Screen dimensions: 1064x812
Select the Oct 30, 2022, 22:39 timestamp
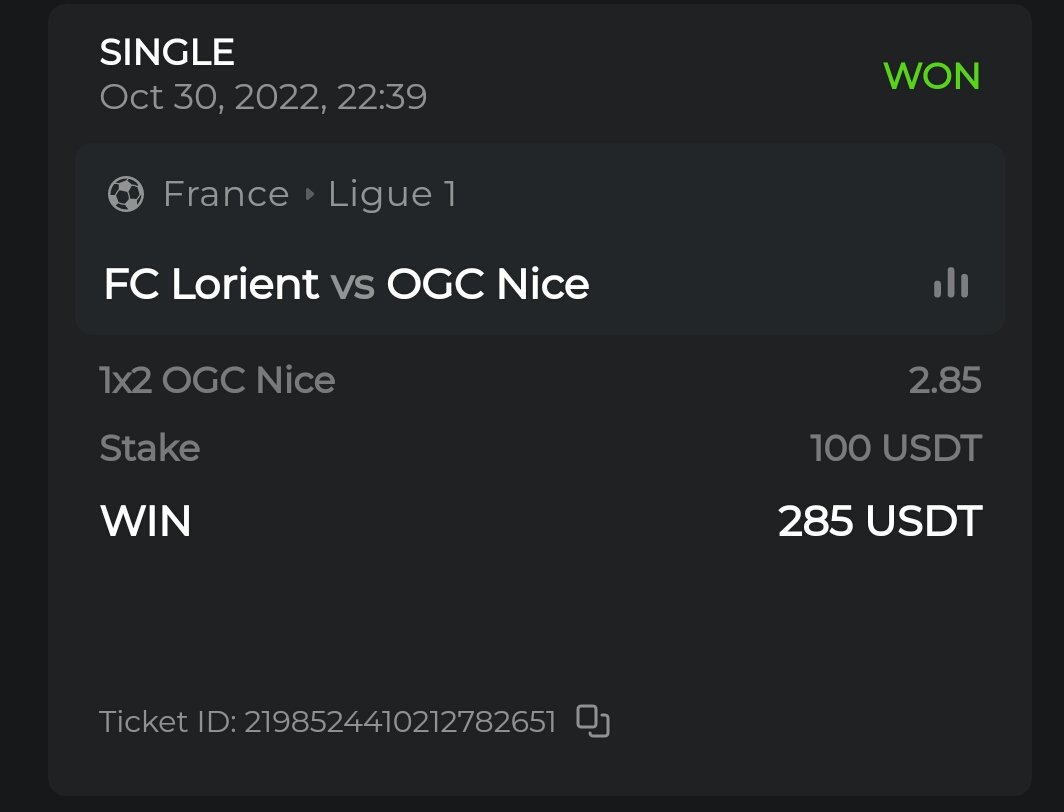click(x=263, y=97)
